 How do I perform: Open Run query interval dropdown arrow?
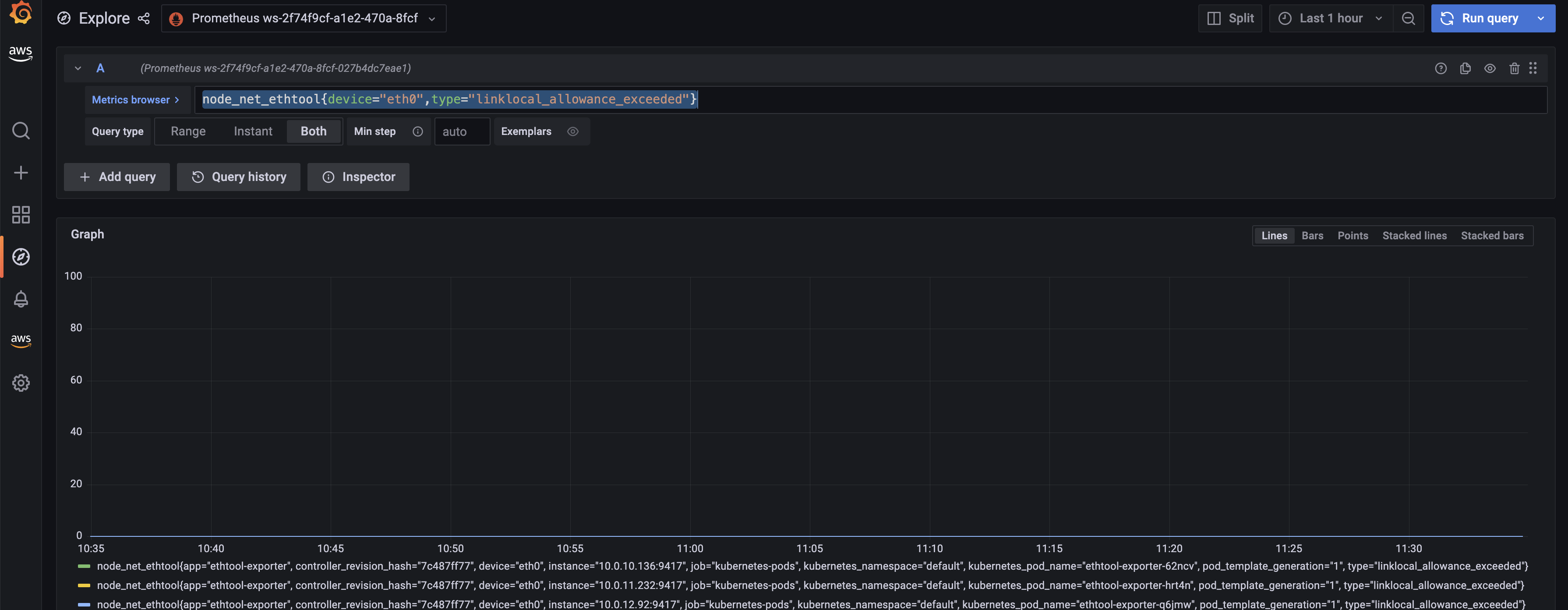coord(1540,18)
